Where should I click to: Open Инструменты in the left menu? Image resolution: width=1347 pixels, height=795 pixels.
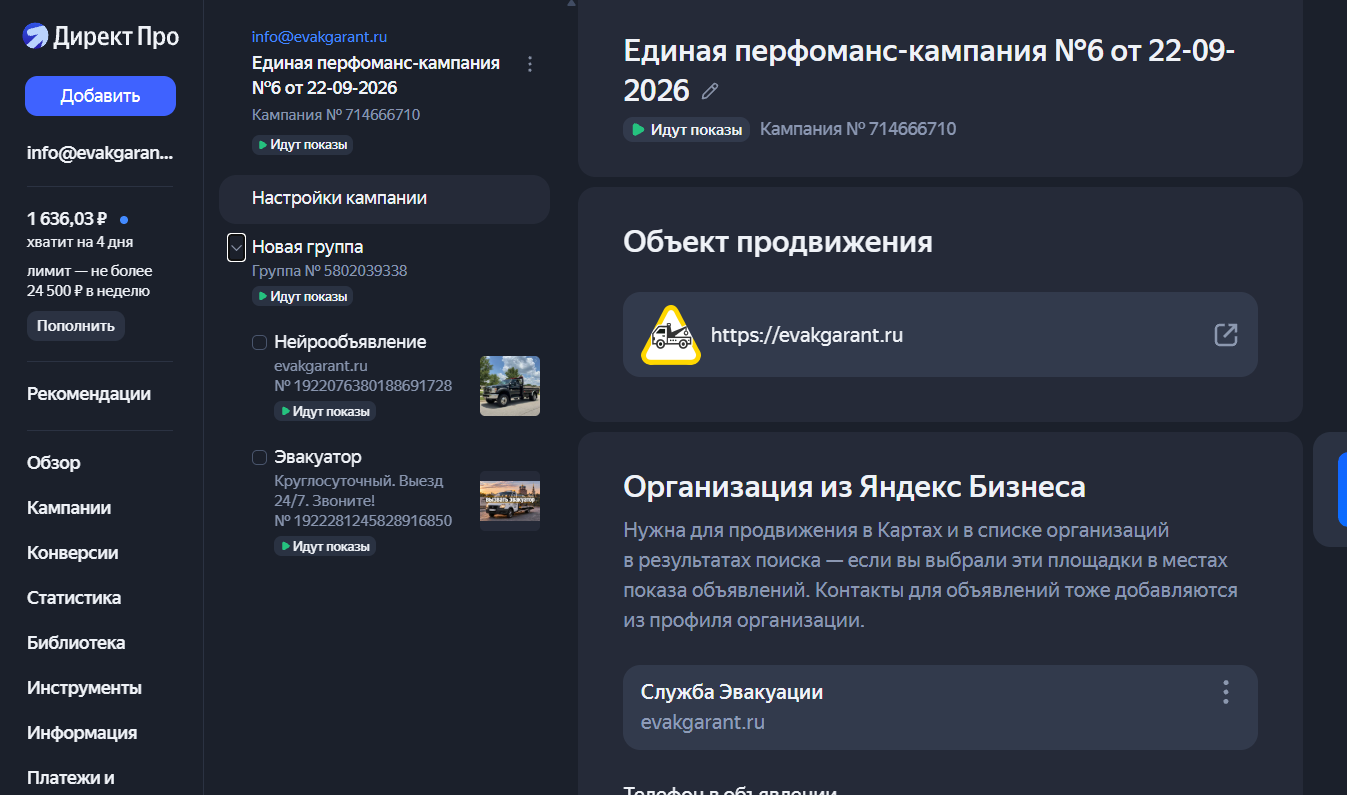click(x=84, y=688)
